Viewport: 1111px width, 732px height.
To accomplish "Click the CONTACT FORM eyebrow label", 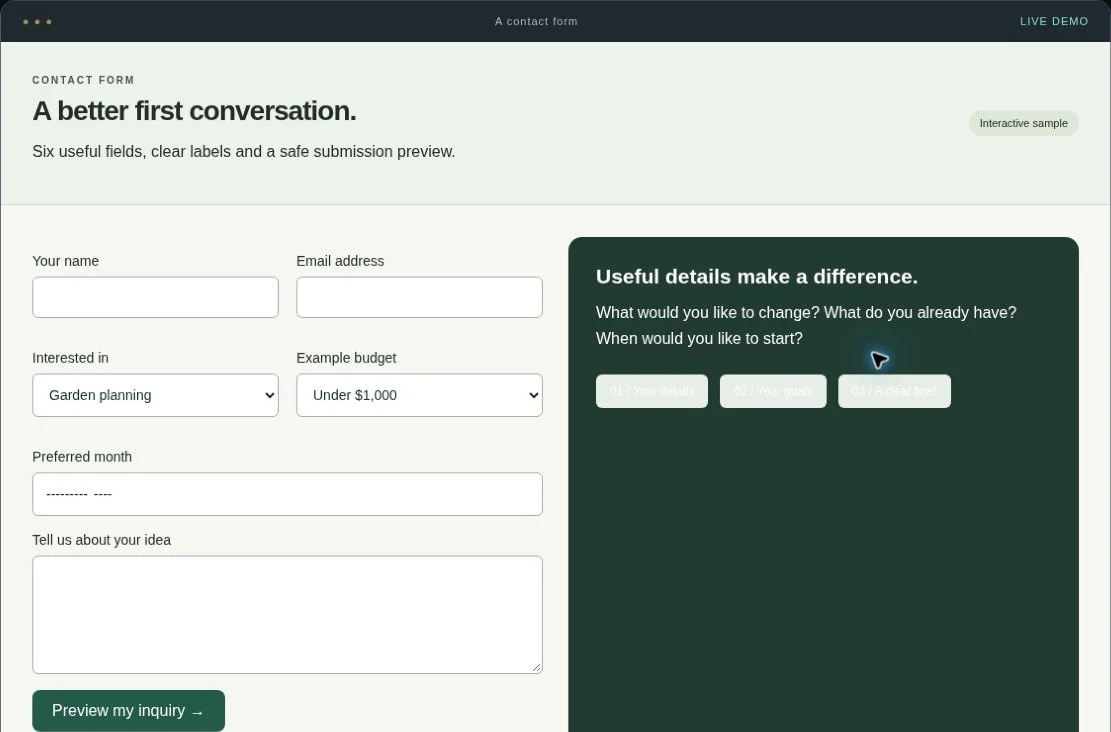I will pos(84,80).
